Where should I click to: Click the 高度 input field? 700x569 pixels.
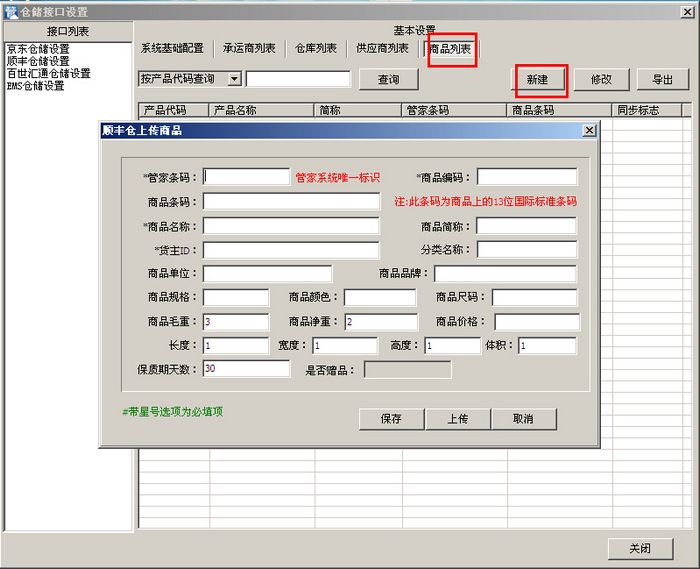coord(453,346)
